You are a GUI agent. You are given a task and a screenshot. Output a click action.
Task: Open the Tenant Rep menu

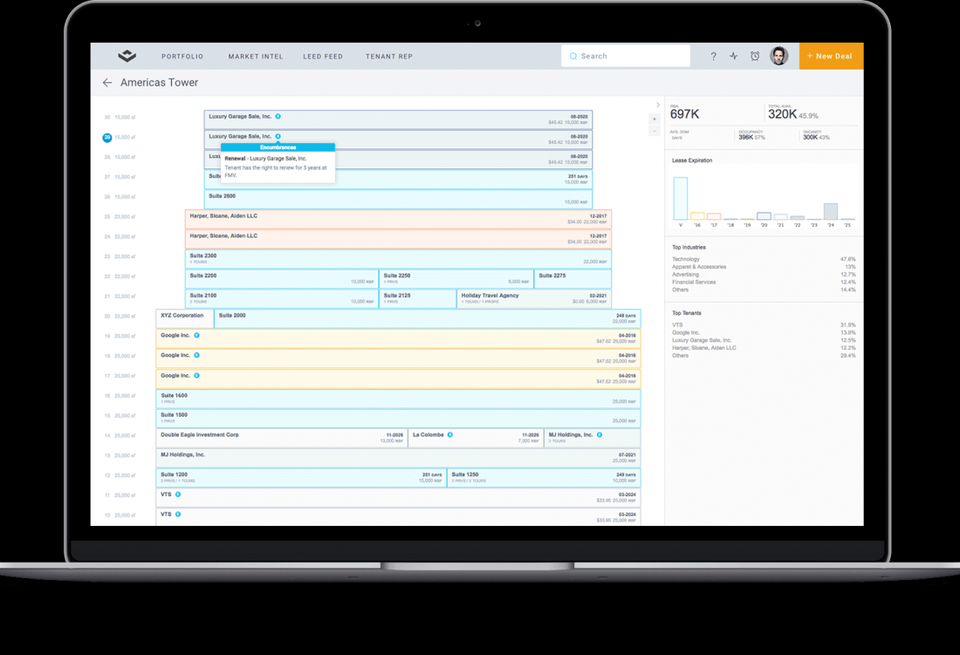pos(389,56)
